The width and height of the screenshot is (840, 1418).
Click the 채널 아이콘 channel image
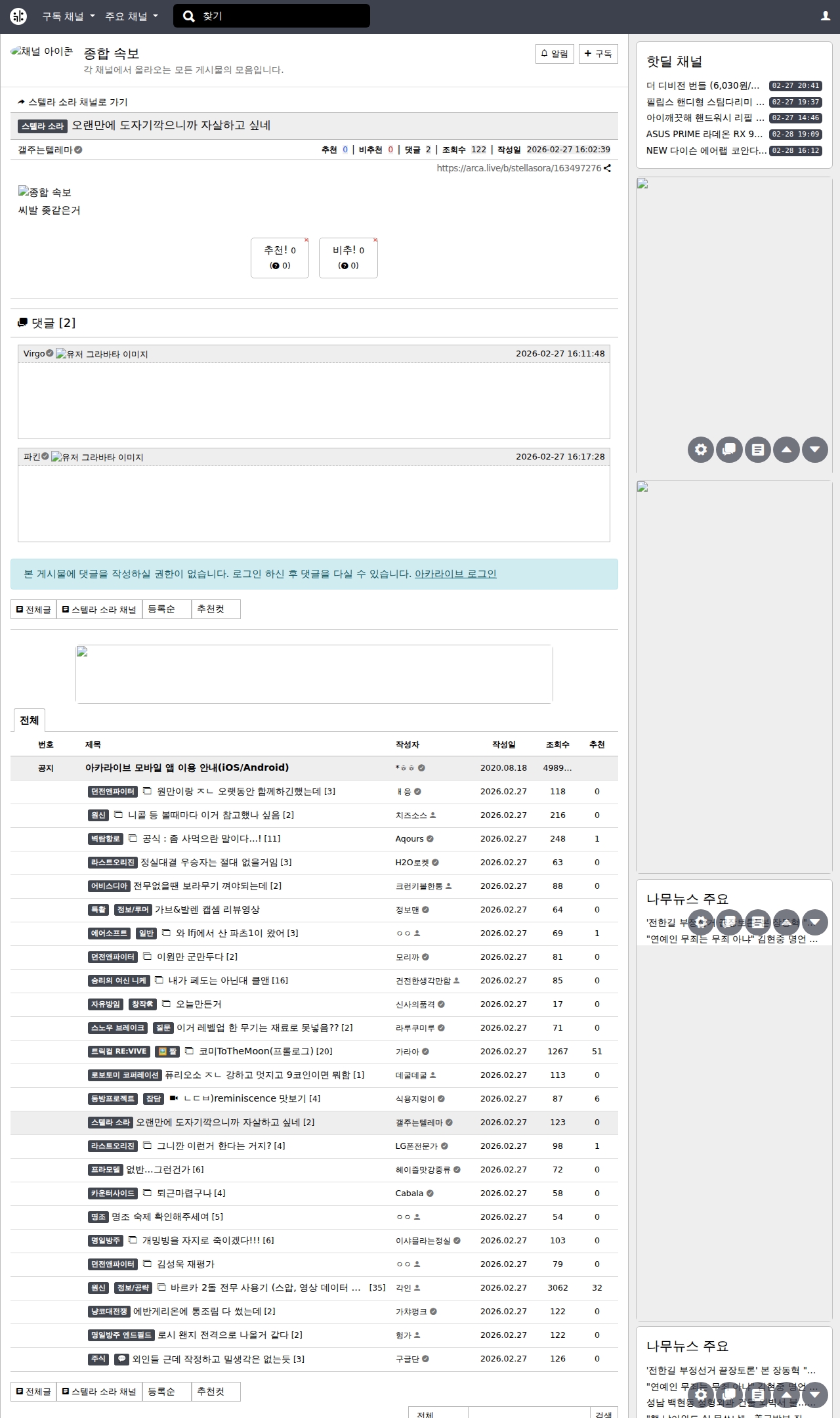point(42,52)
